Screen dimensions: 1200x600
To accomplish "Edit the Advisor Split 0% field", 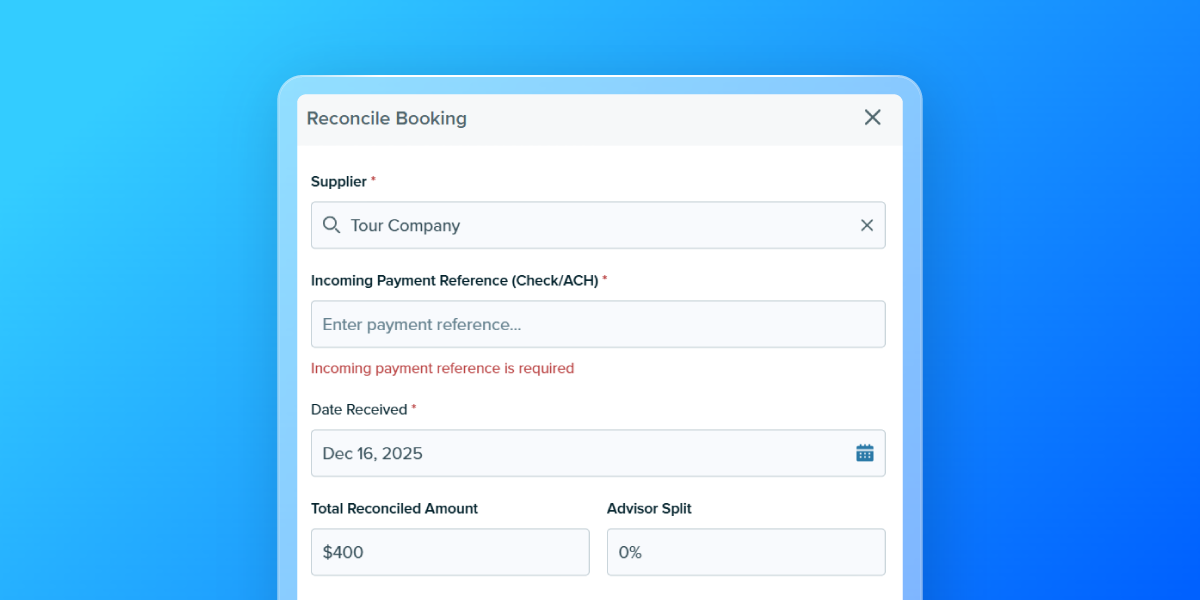I will click(x=746, y=552).
